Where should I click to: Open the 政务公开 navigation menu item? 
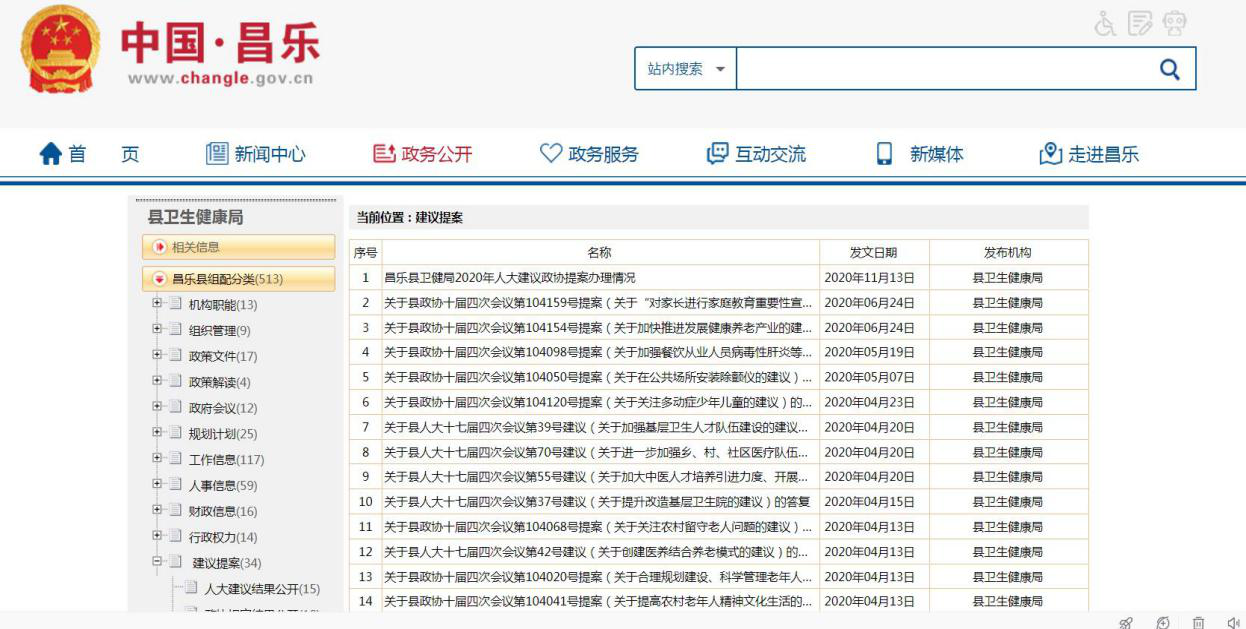422,154
